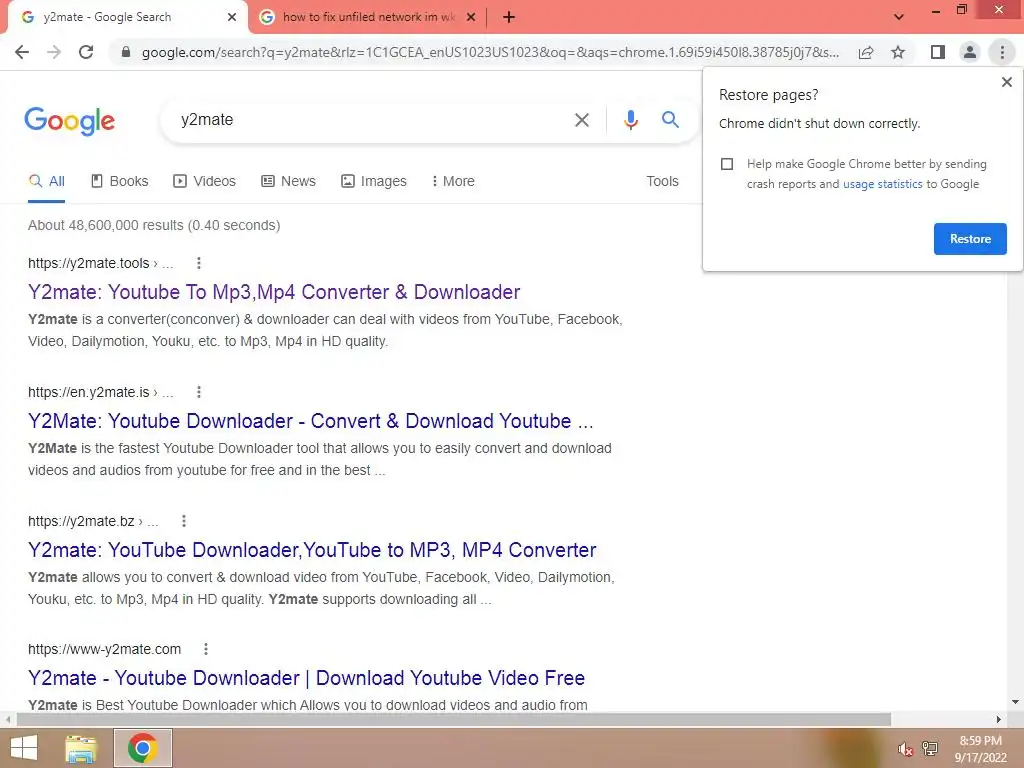Click the https://y2mate.tools URL text

(89, 263)
